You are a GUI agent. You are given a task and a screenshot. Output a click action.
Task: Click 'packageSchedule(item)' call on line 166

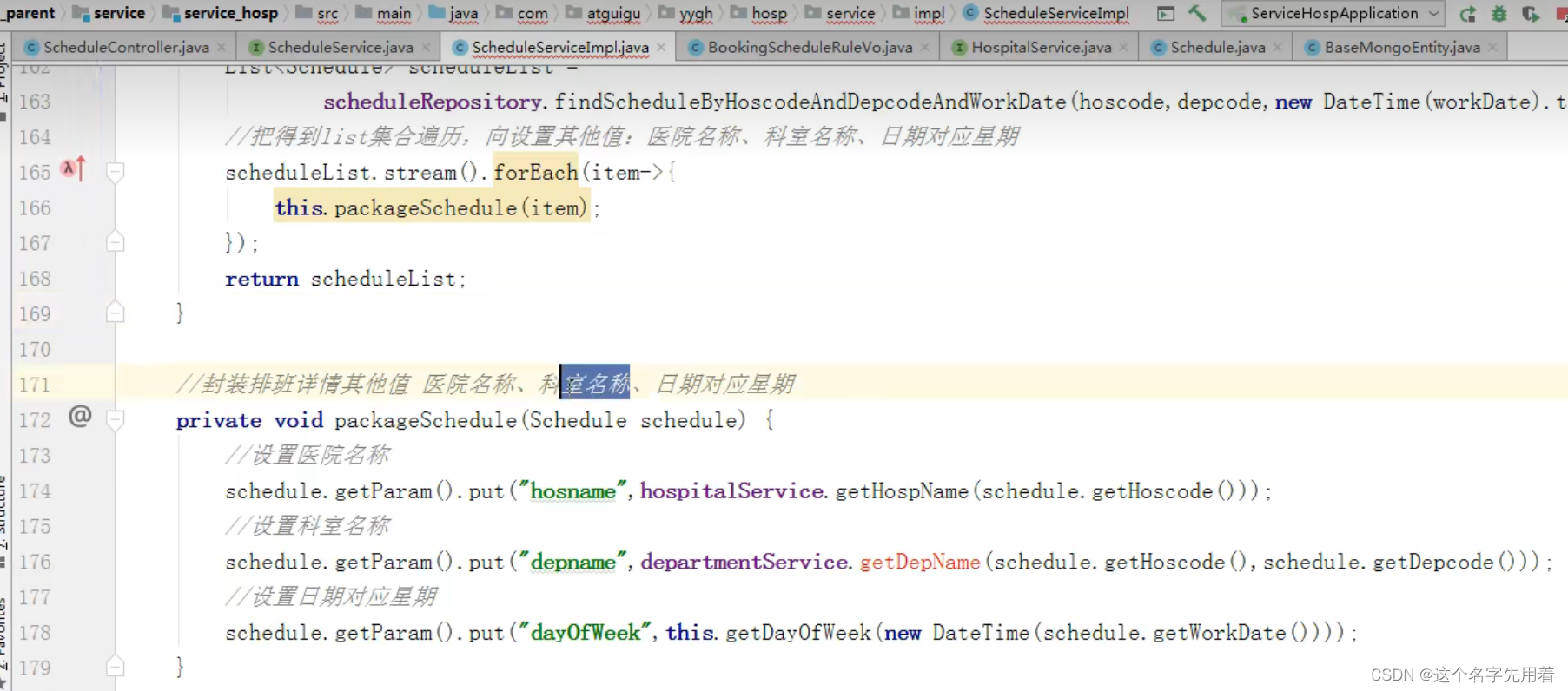pyautogui.click(x=460, y=207)
